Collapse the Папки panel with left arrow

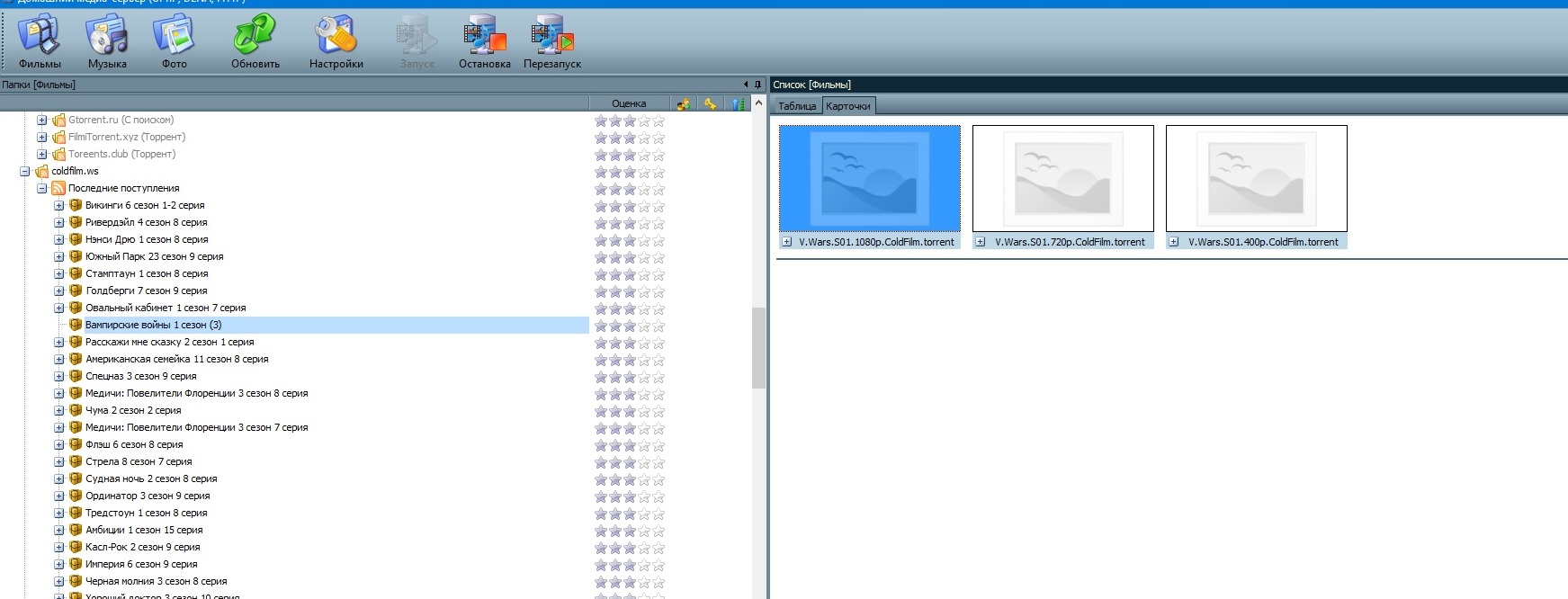[746, 85]
